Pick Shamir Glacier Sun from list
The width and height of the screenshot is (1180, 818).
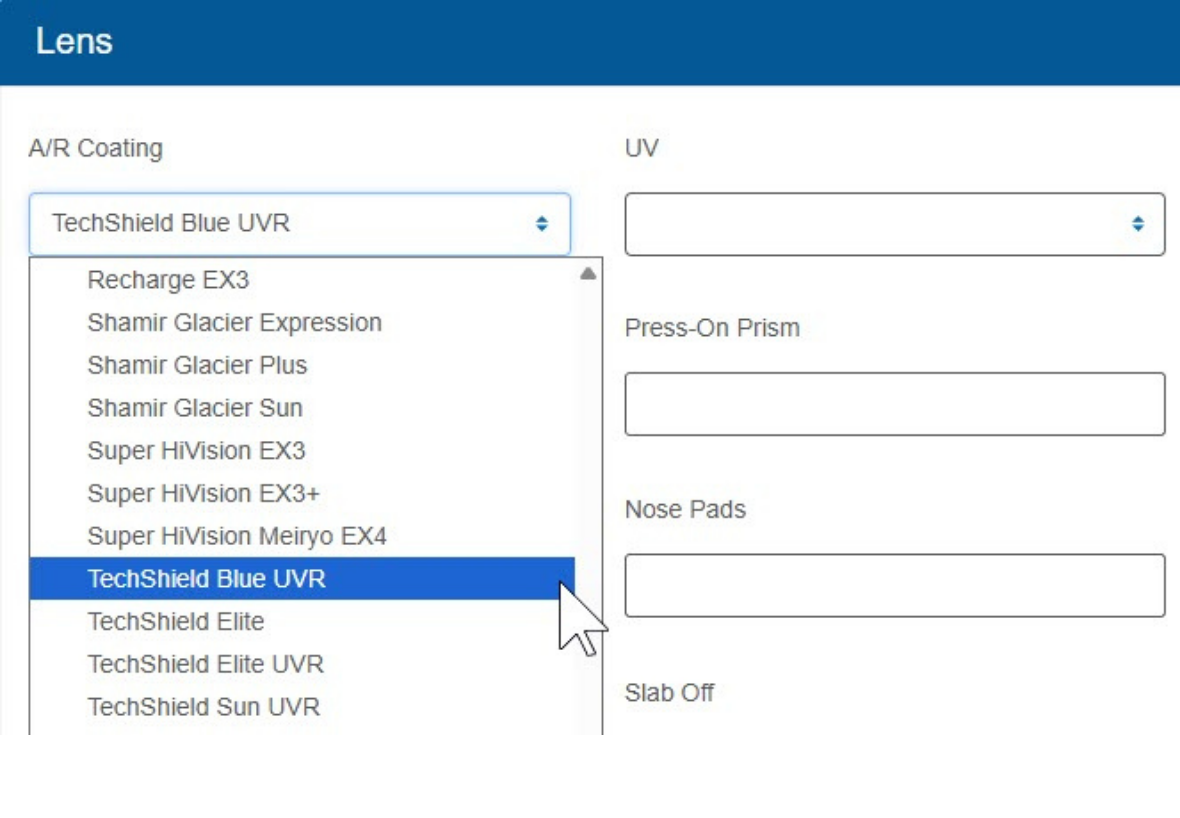pos(195,408)
